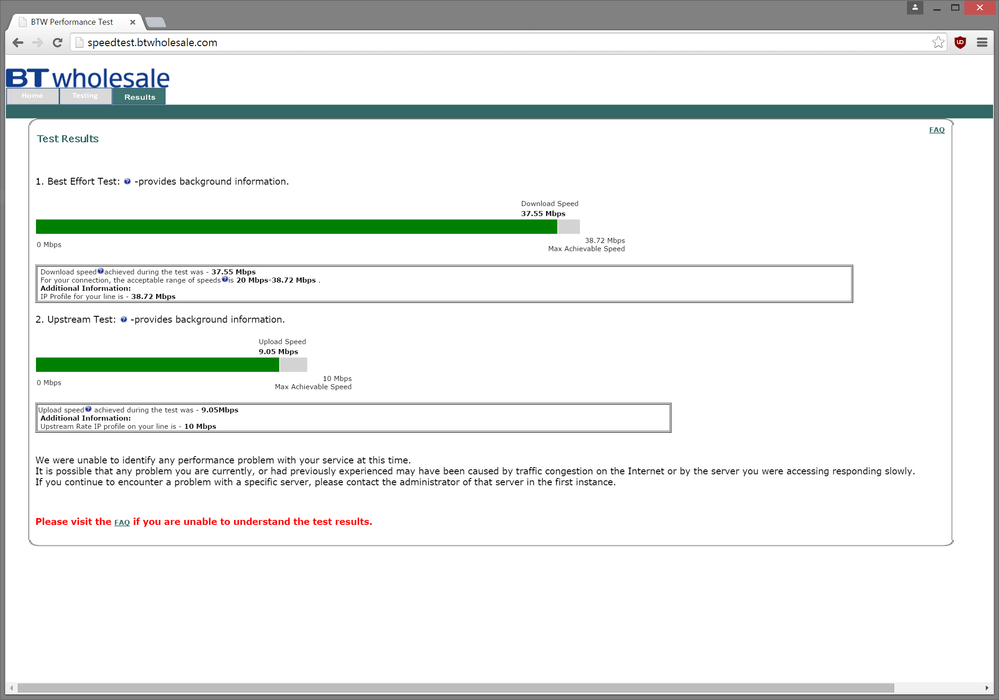Open a new browser tab
The height and width of the screenshot is (700, 999).
pos(155,22)
